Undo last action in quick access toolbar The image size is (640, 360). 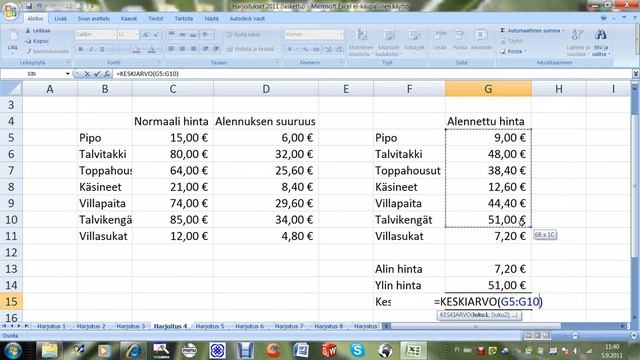[39, 6]
